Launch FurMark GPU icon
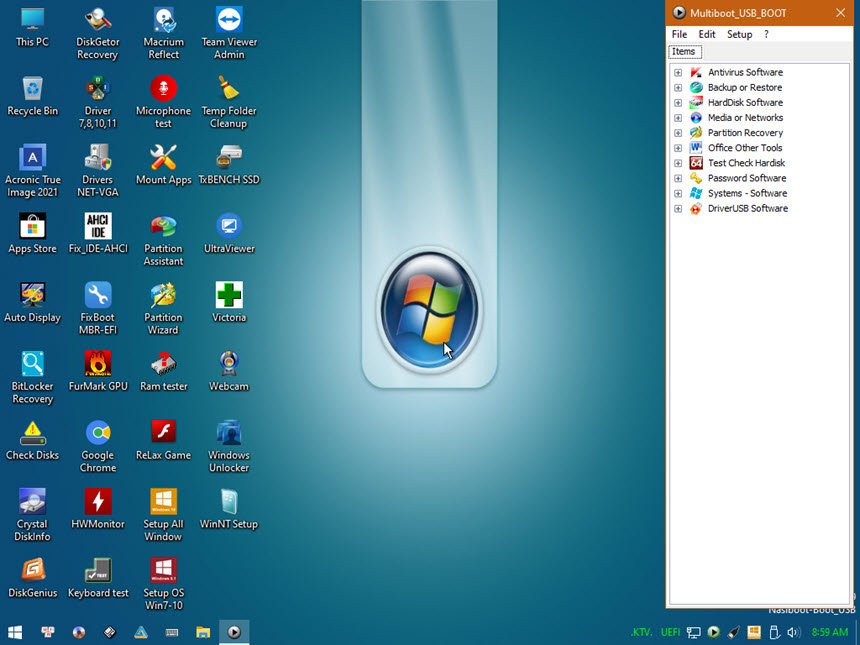 click(98, 371)
